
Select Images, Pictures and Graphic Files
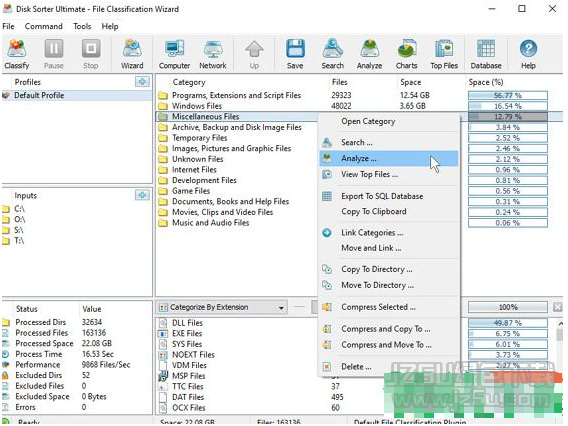(x=231, y=149)
